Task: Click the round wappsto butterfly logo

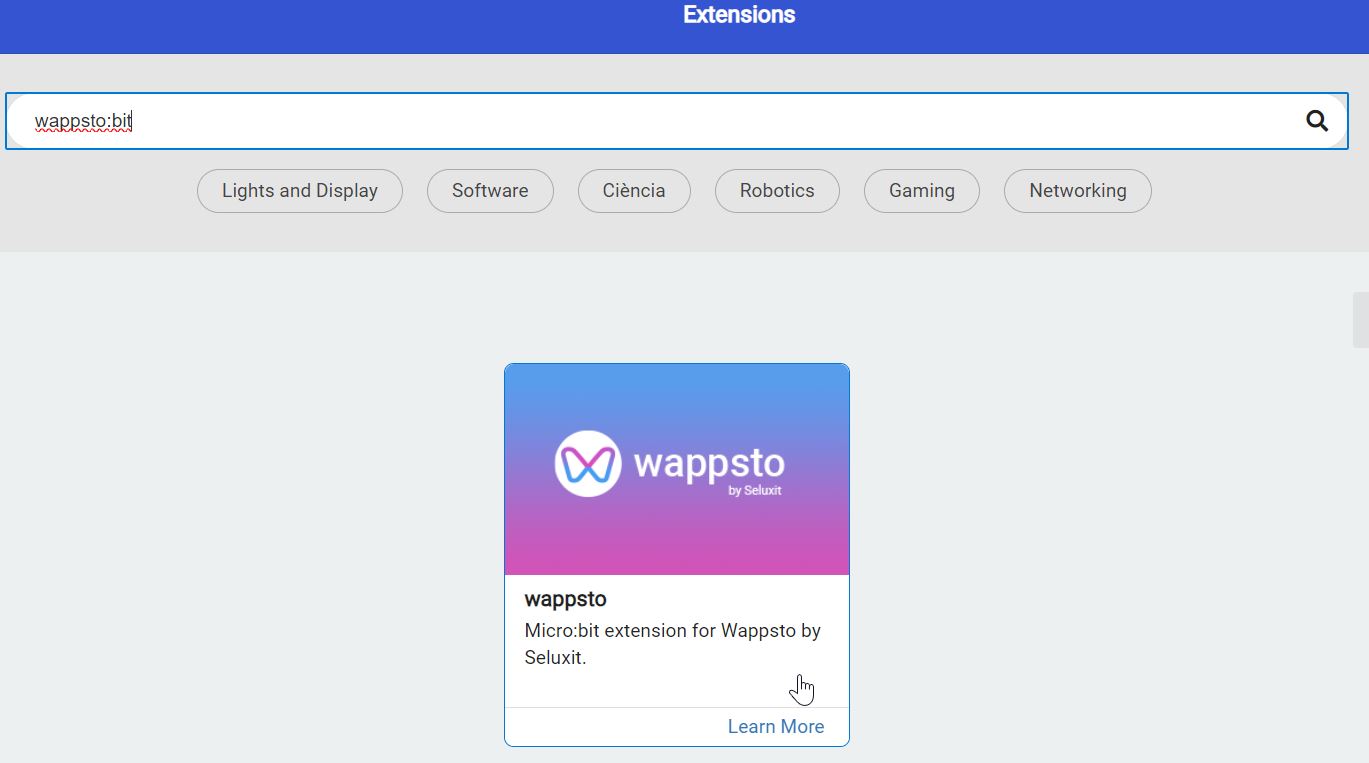Action: coord(588,464)
